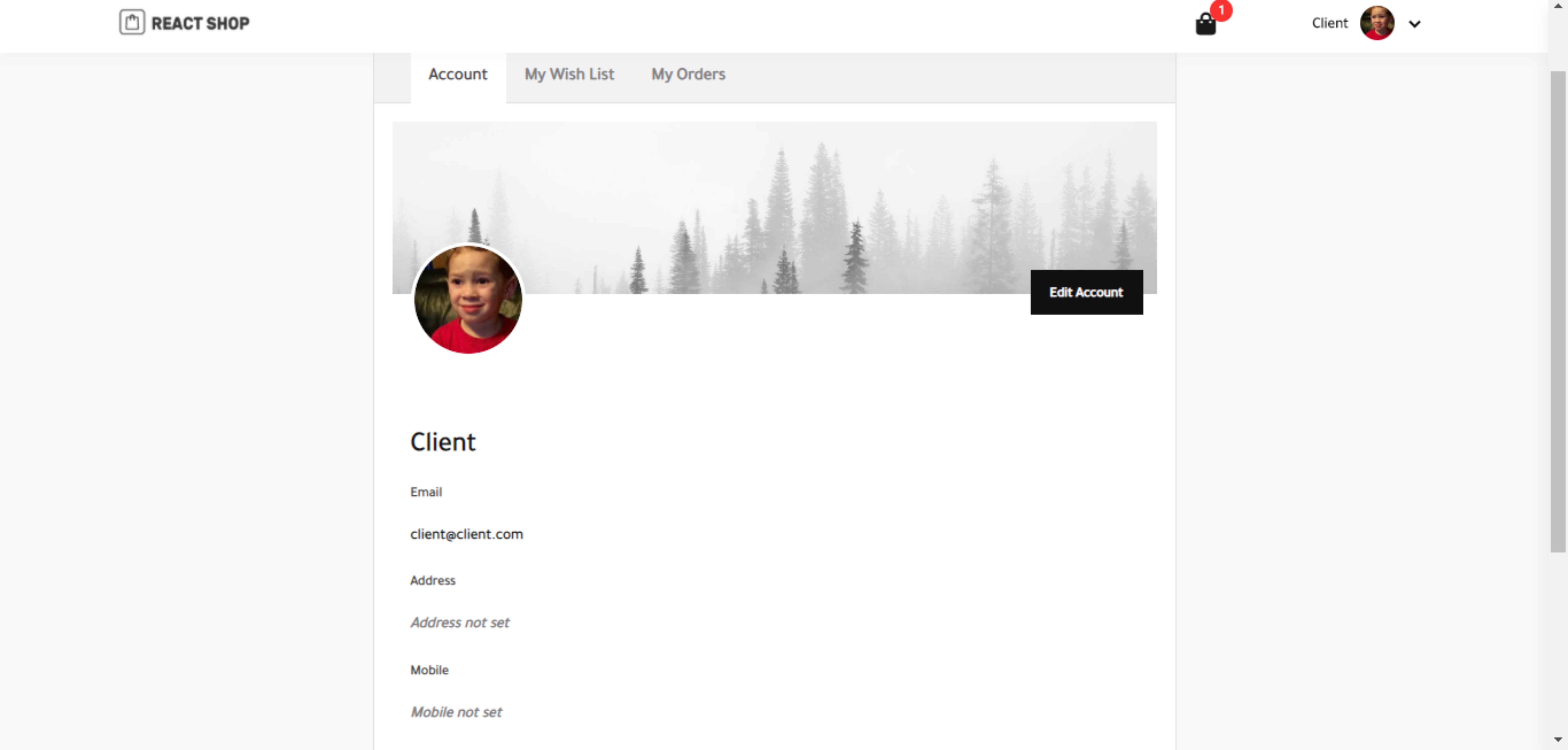The image size is (1568, 750).
Task: Switch to the My Wish List tab
Action: click(x=569, y=74)
